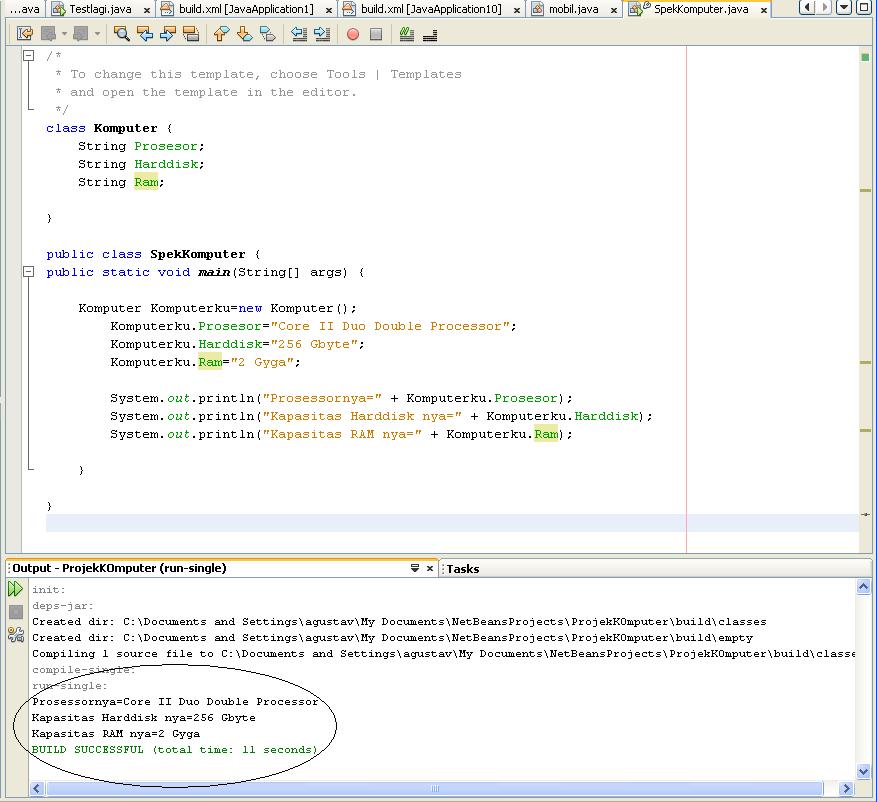Click Find Previous Occurrence icon
Image resolution: width=877 pixels, height=802 pixels.
point(145,34)
